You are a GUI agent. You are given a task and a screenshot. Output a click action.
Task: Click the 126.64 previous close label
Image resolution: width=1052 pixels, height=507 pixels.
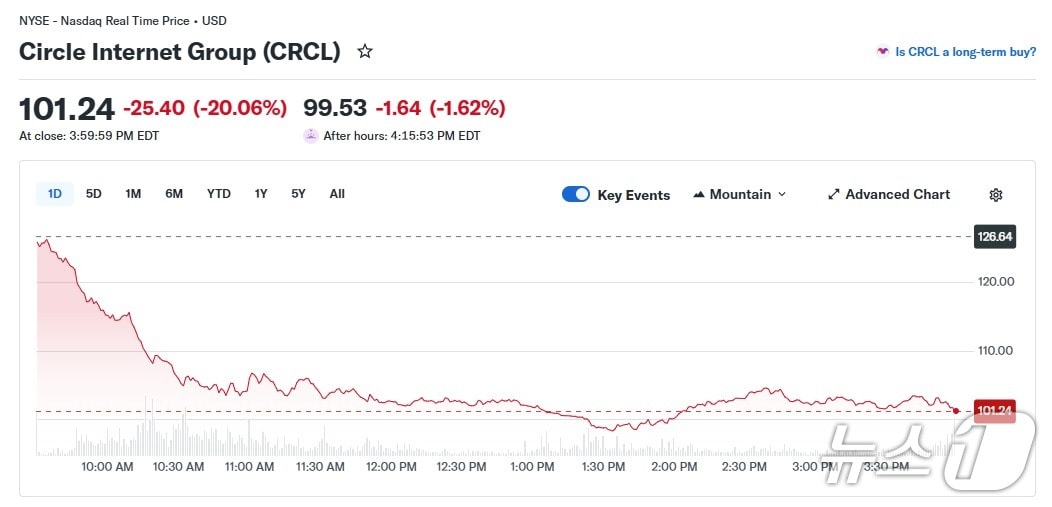tap(995, 237)
